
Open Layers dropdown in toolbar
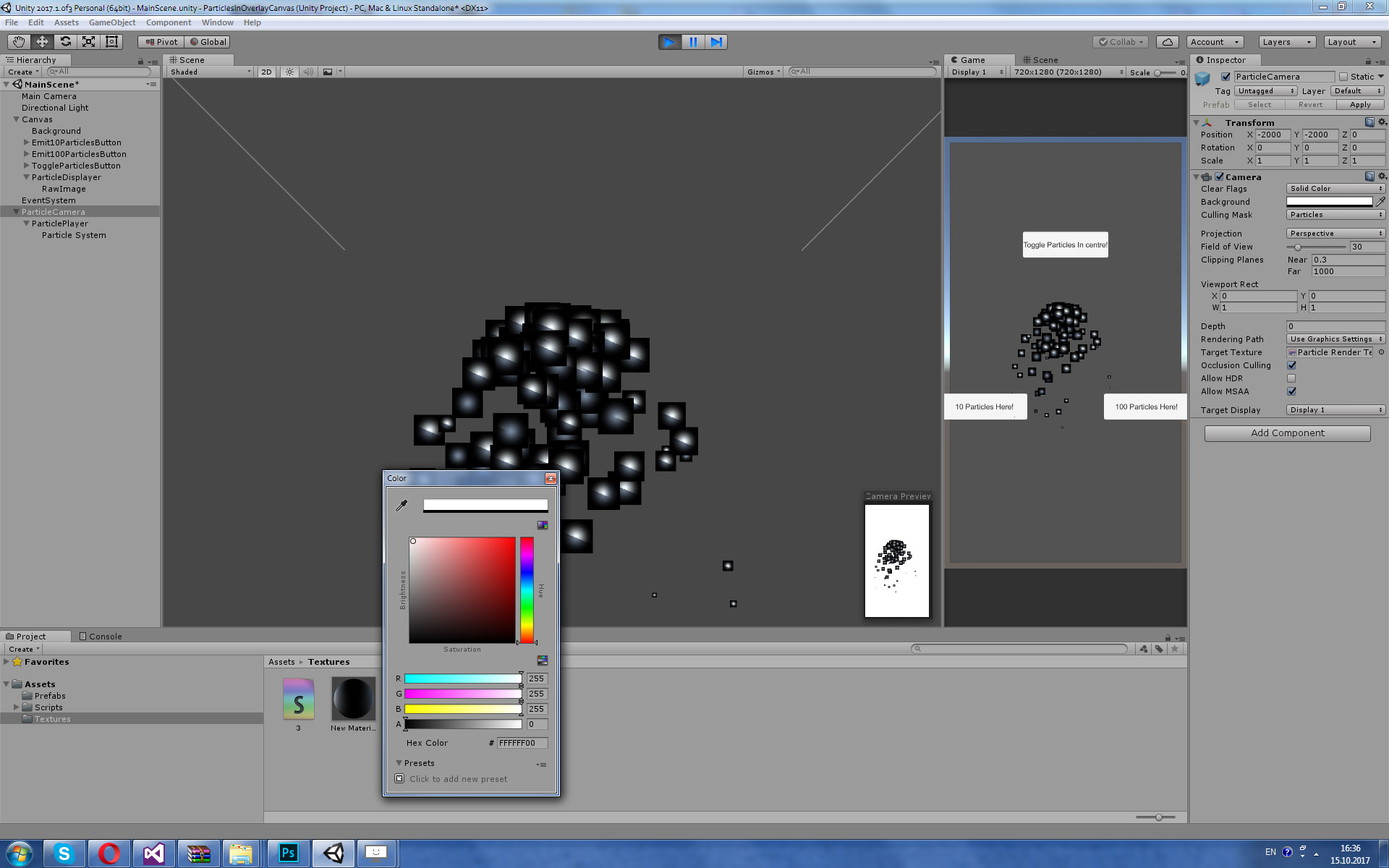click(x=1286, y=42)
